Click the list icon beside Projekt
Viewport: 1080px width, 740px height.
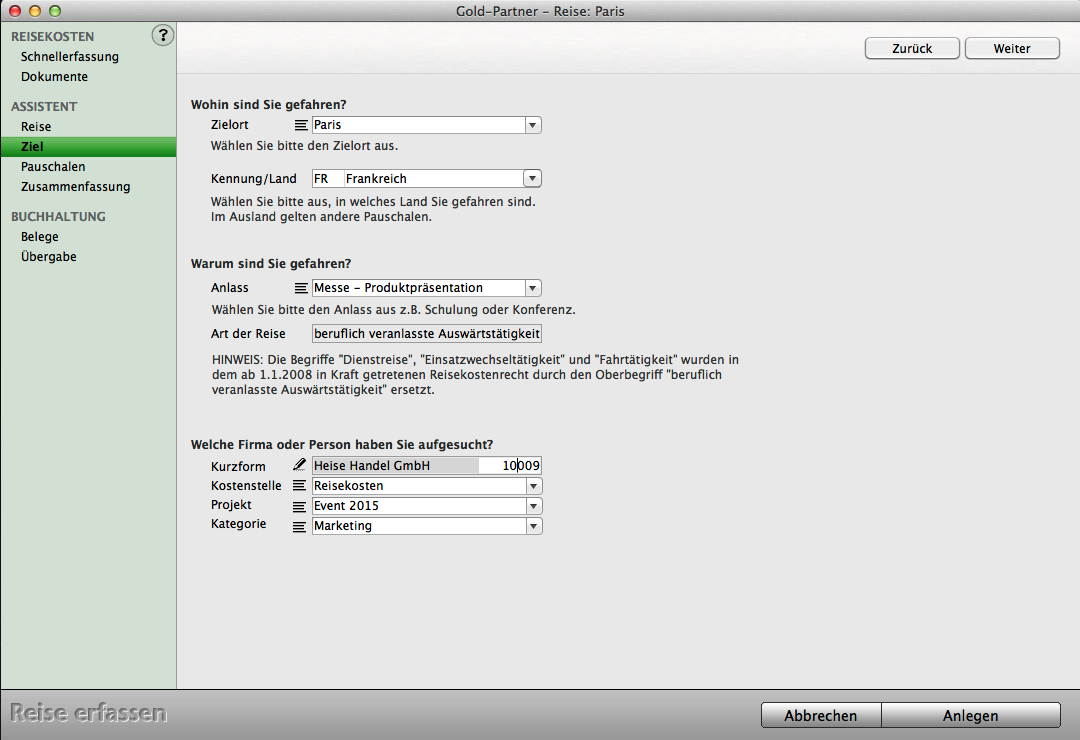click(x=300, y=506)
